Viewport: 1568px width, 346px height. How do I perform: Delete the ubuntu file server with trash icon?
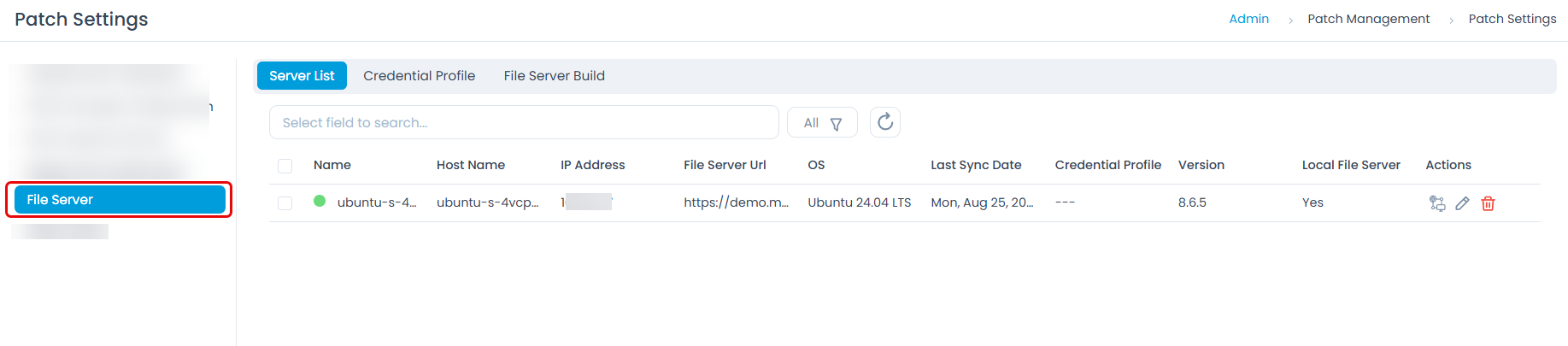(x=1488, y=203)
